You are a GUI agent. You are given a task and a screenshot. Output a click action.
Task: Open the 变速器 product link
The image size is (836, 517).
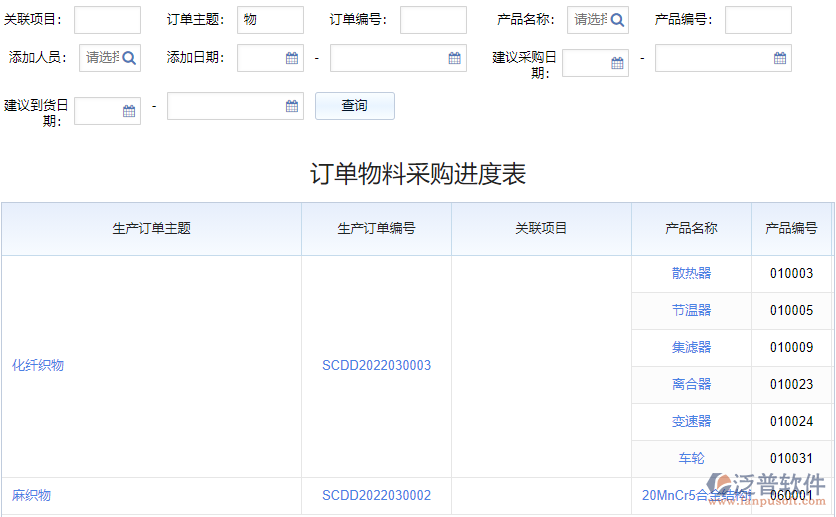[692, 422]
